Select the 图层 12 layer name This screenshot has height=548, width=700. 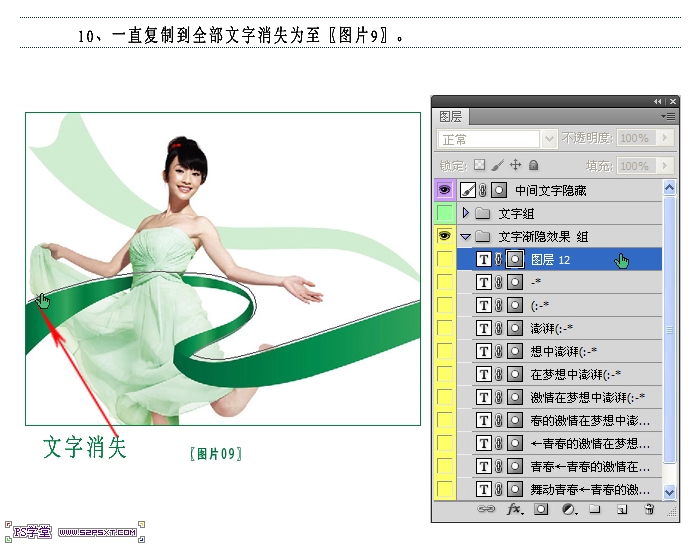coord(550,260)
